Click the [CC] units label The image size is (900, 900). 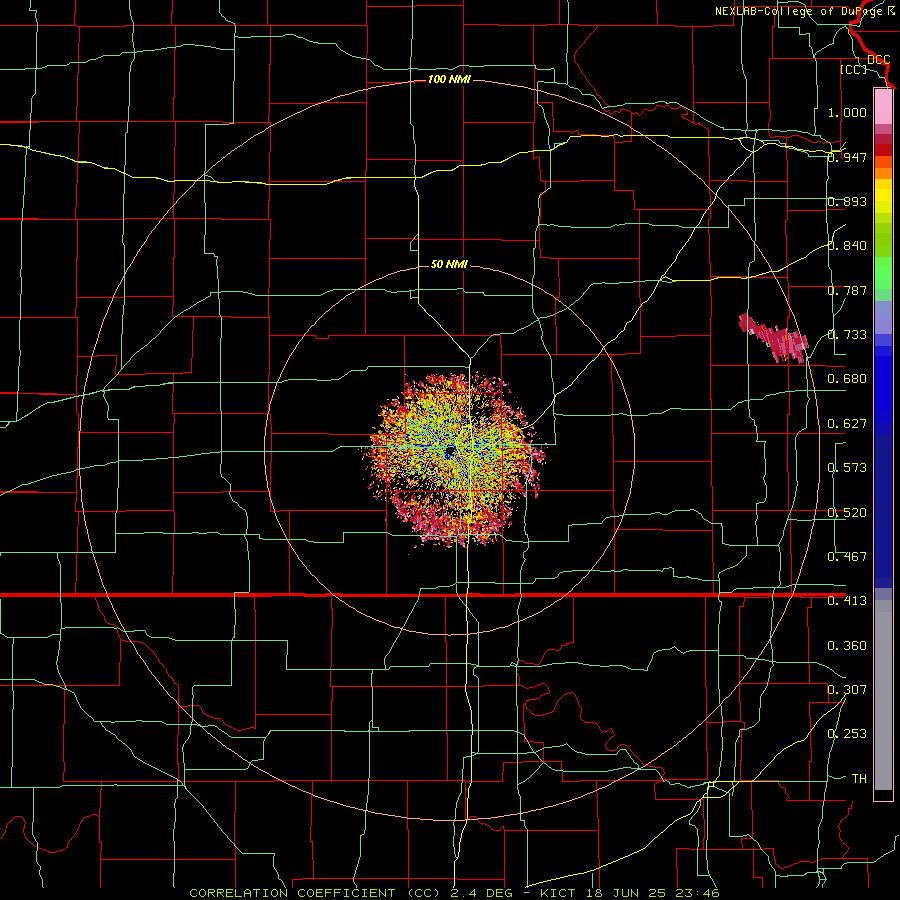click(854, 69)
